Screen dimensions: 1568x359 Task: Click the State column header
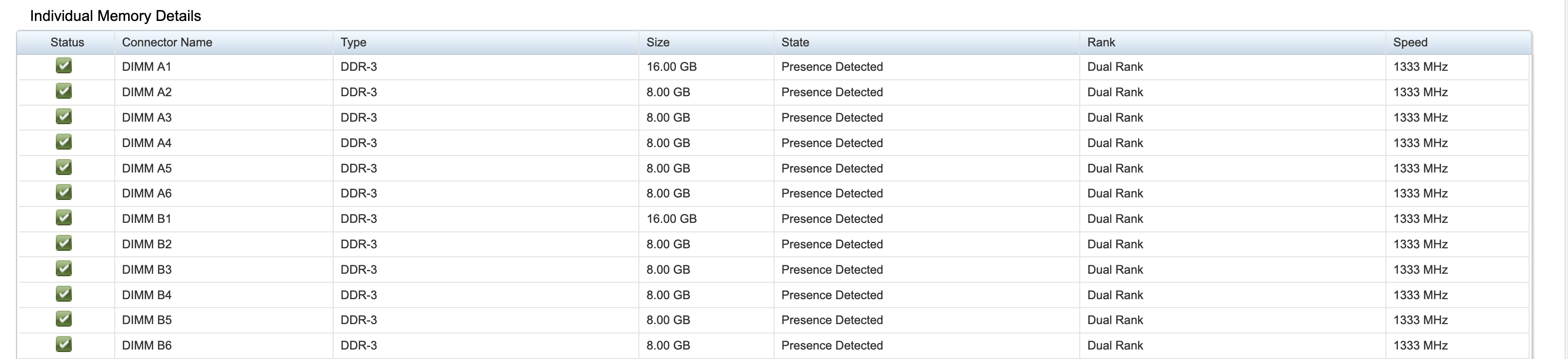point(795,42)
